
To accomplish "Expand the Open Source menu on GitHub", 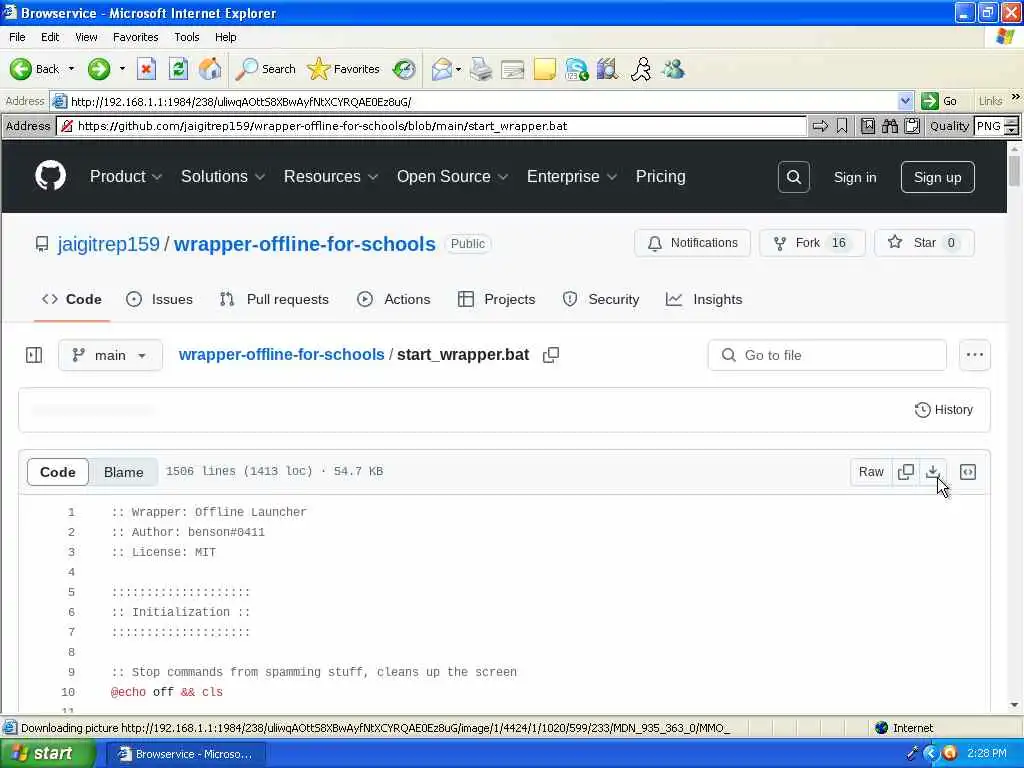I will [x=452, y=176].
